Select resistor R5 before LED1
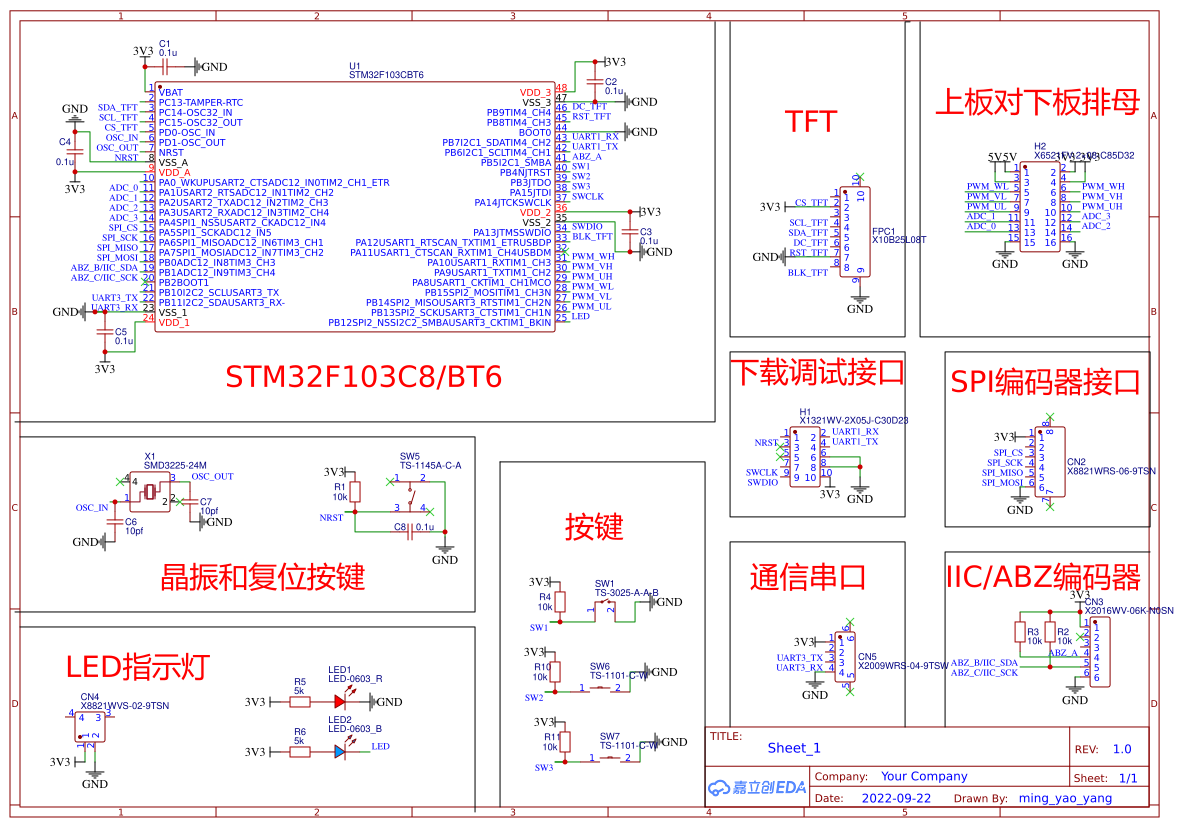 [x=300, y=702]
